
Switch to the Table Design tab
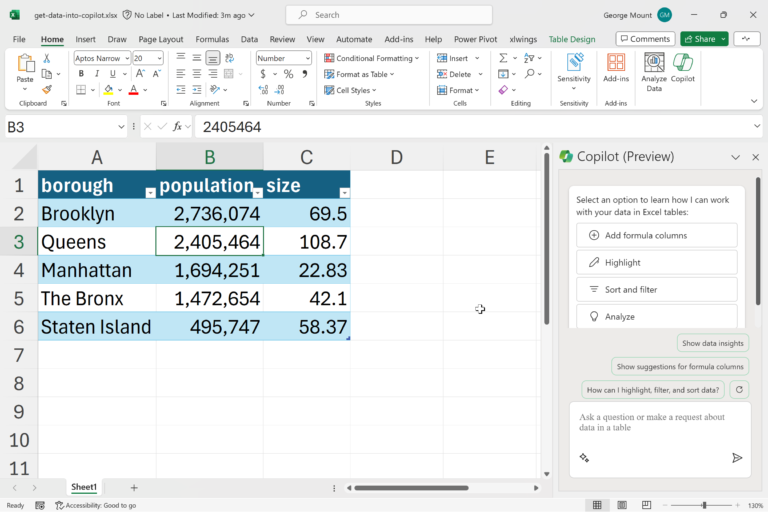[571, 39]
